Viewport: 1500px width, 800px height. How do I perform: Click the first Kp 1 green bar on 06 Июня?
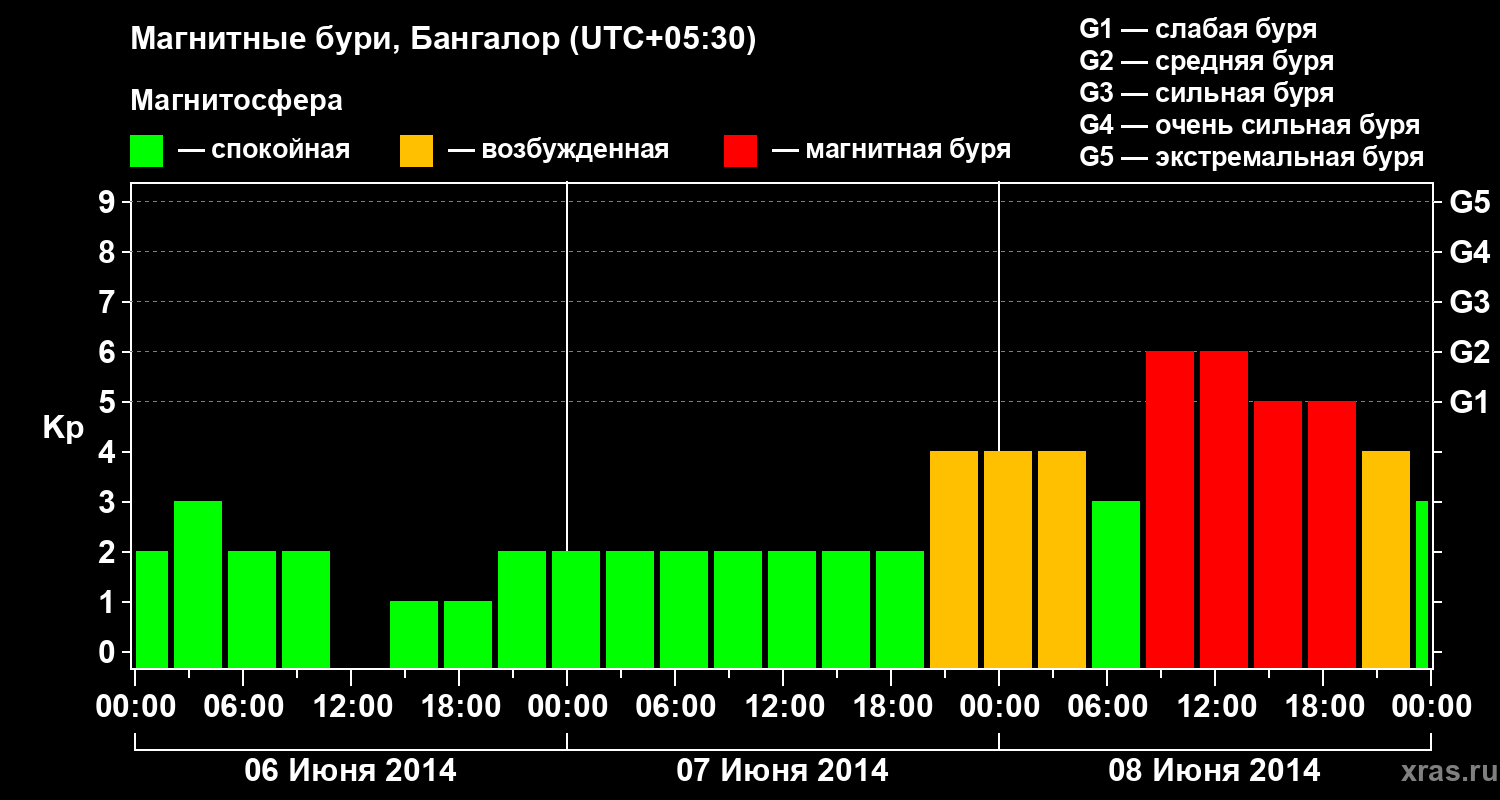point(414,634)
